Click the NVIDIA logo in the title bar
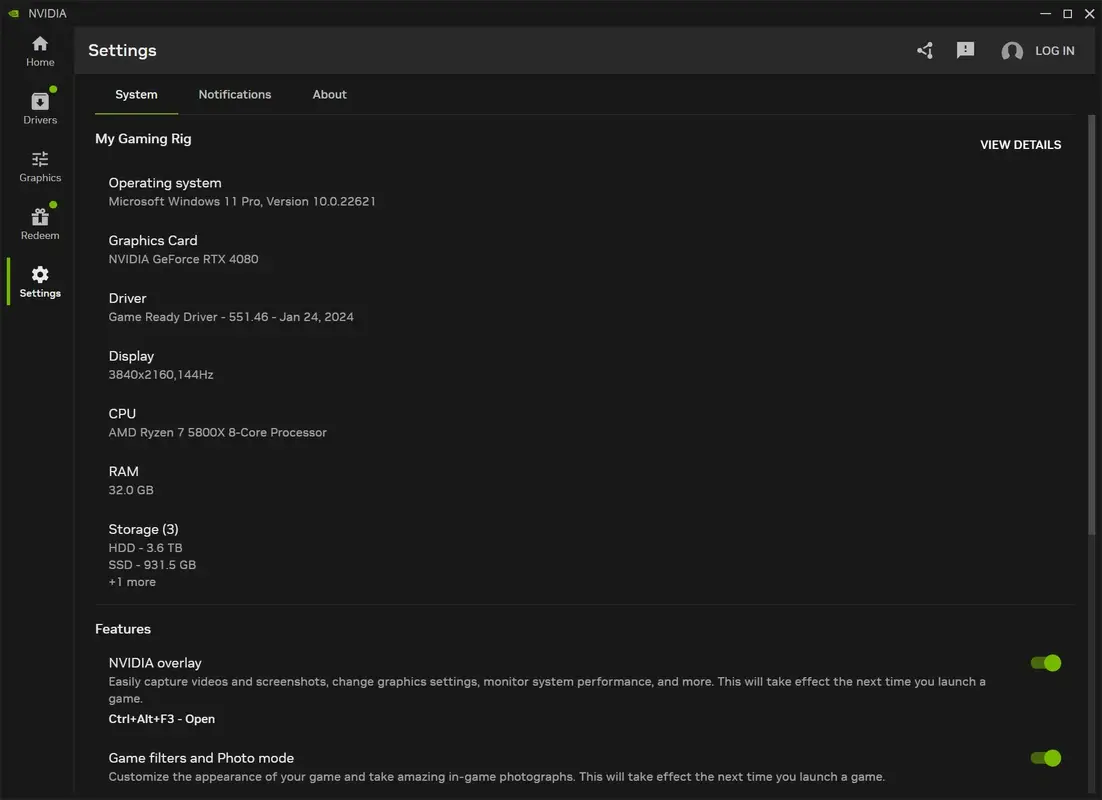 [x=12, y=12]
